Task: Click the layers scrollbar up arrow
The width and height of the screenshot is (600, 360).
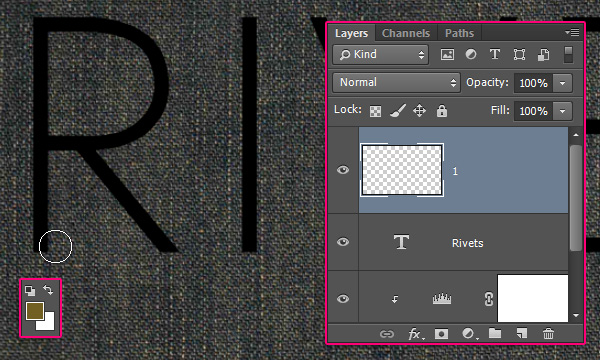Action: [x=576, y=135]
